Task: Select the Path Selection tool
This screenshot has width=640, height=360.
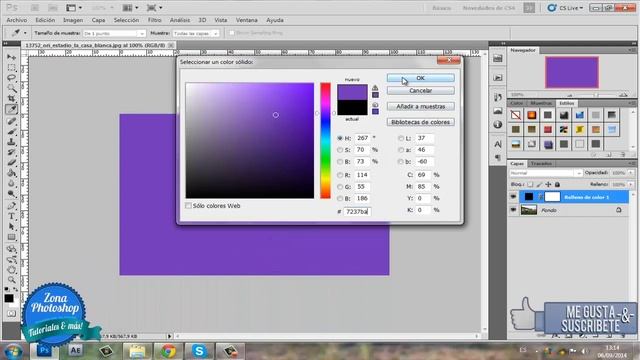Action: pyautogui.click(x=11, y=227)
